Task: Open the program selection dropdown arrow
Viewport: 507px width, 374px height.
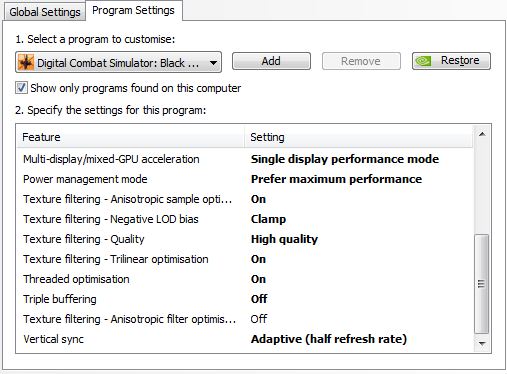Action: coord(213,63)
